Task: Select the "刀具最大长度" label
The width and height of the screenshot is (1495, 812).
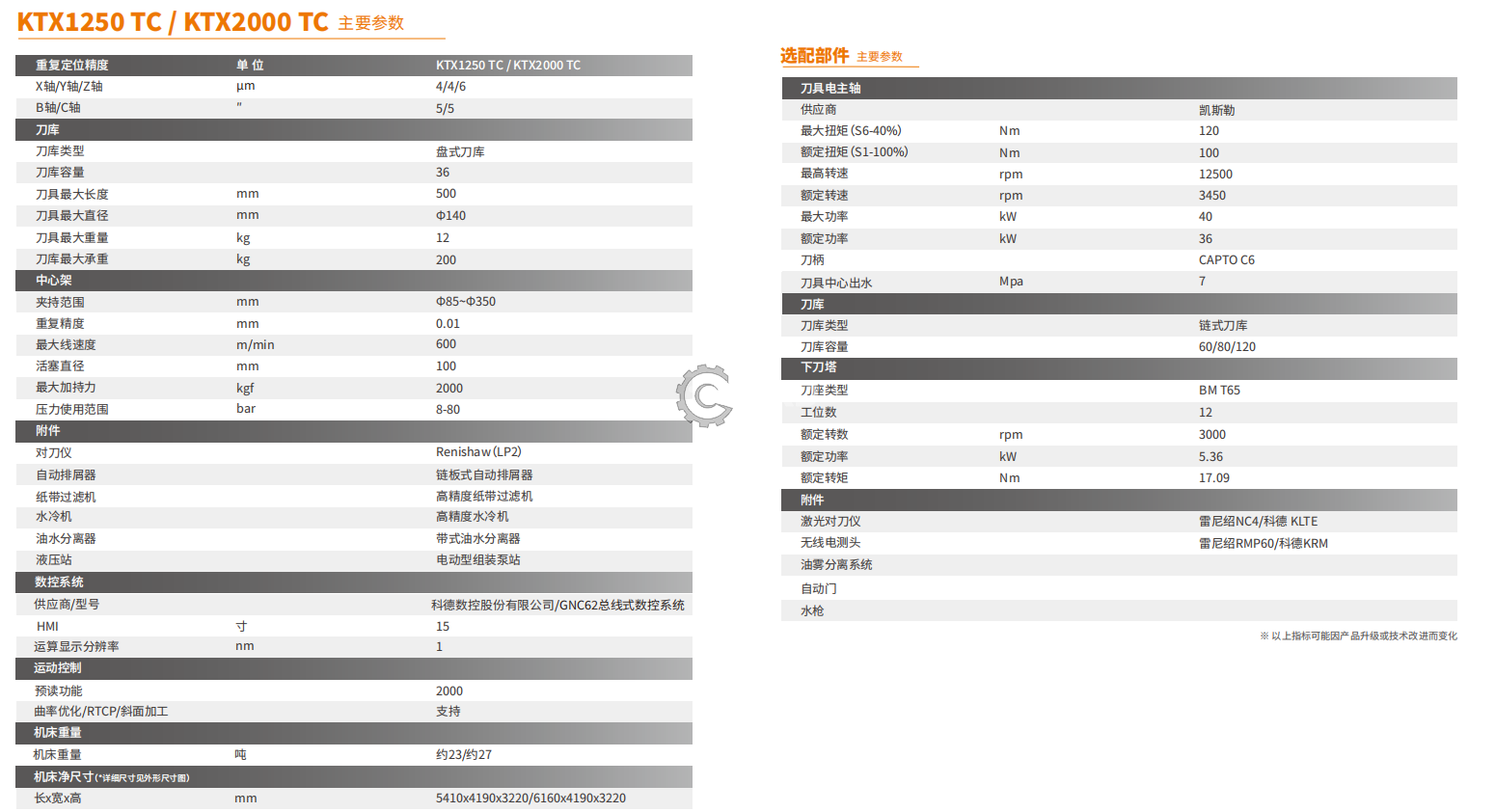Action: click(x=72, y=194)
